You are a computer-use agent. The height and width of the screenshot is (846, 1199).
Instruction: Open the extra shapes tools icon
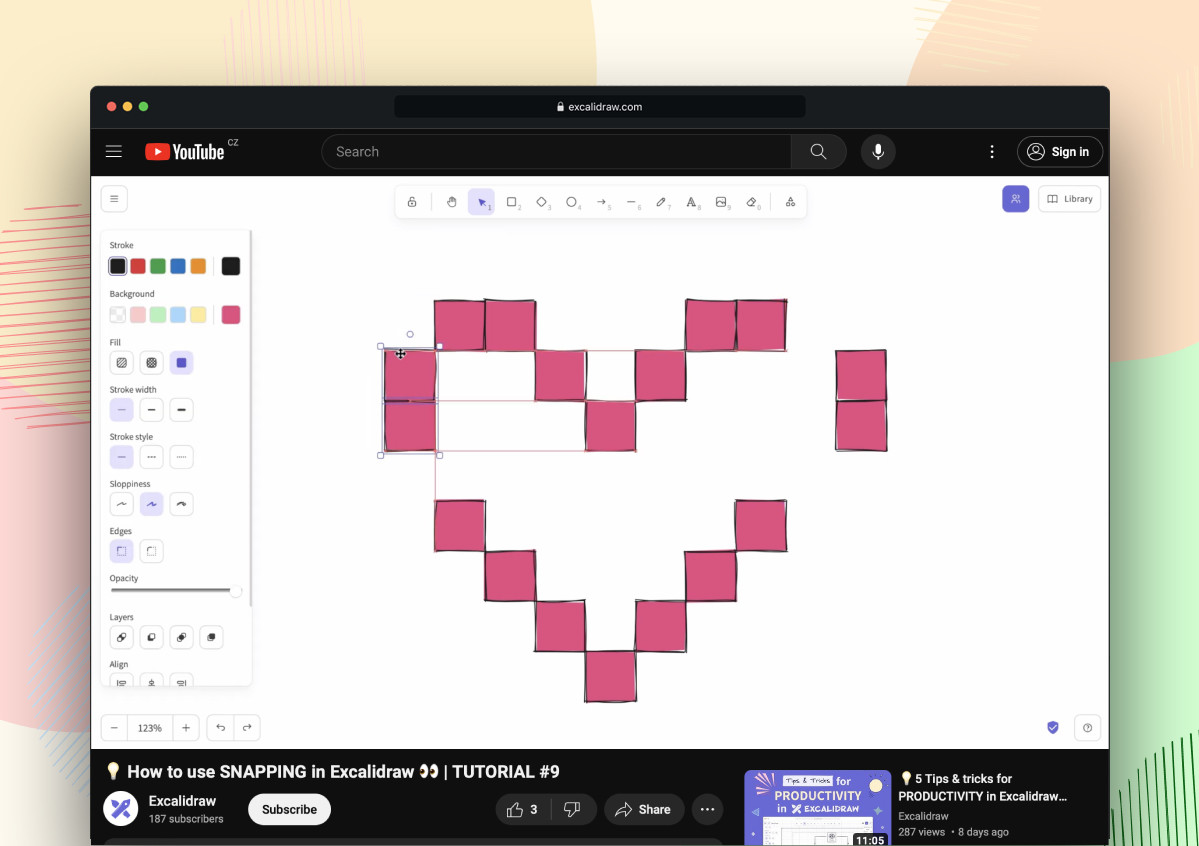pyautogui.click(x=790, y=202)
